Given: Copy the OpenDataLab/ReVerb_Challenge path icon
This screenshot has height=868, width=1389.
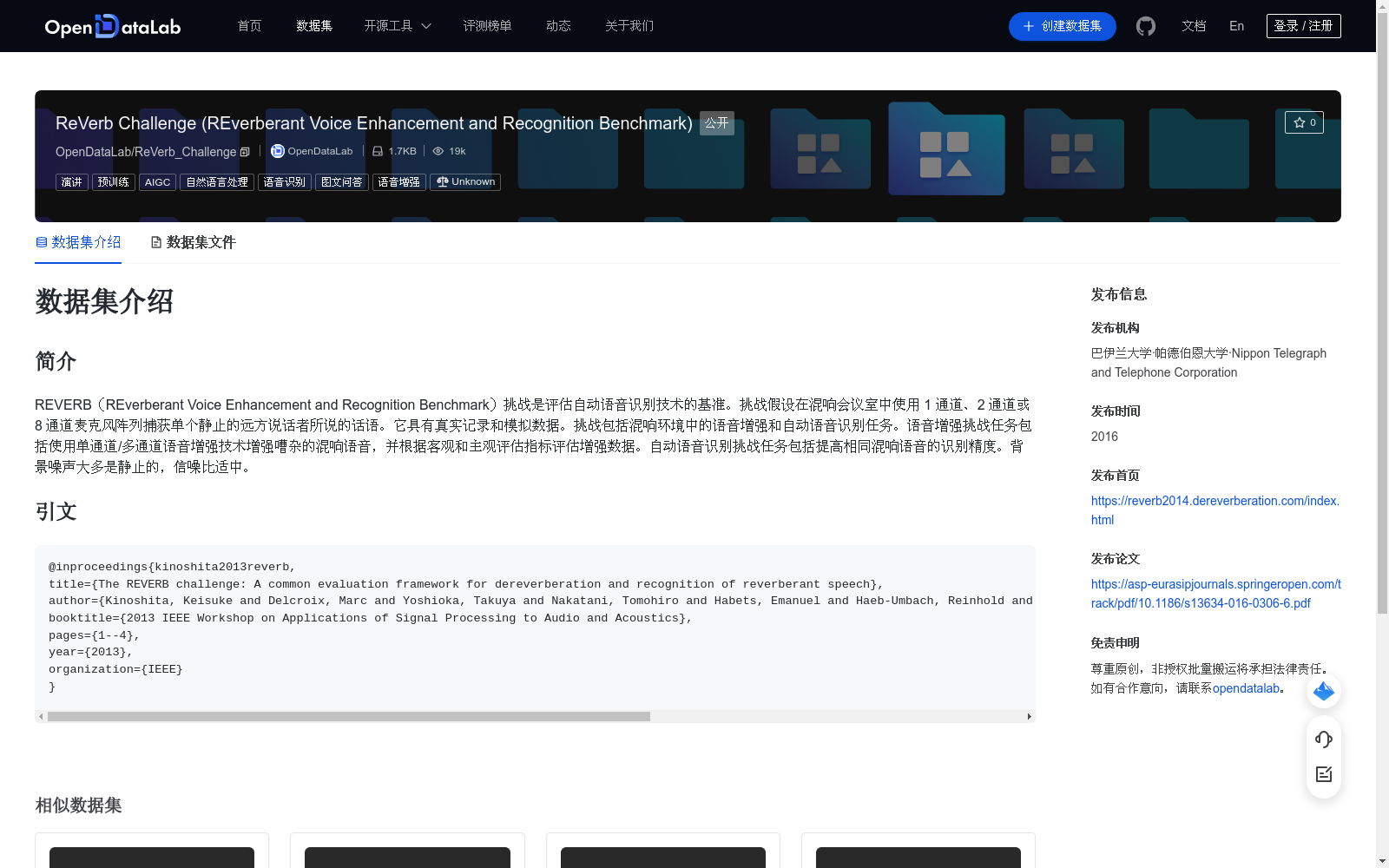Looking at the screenshot, I should click(245, 152).
